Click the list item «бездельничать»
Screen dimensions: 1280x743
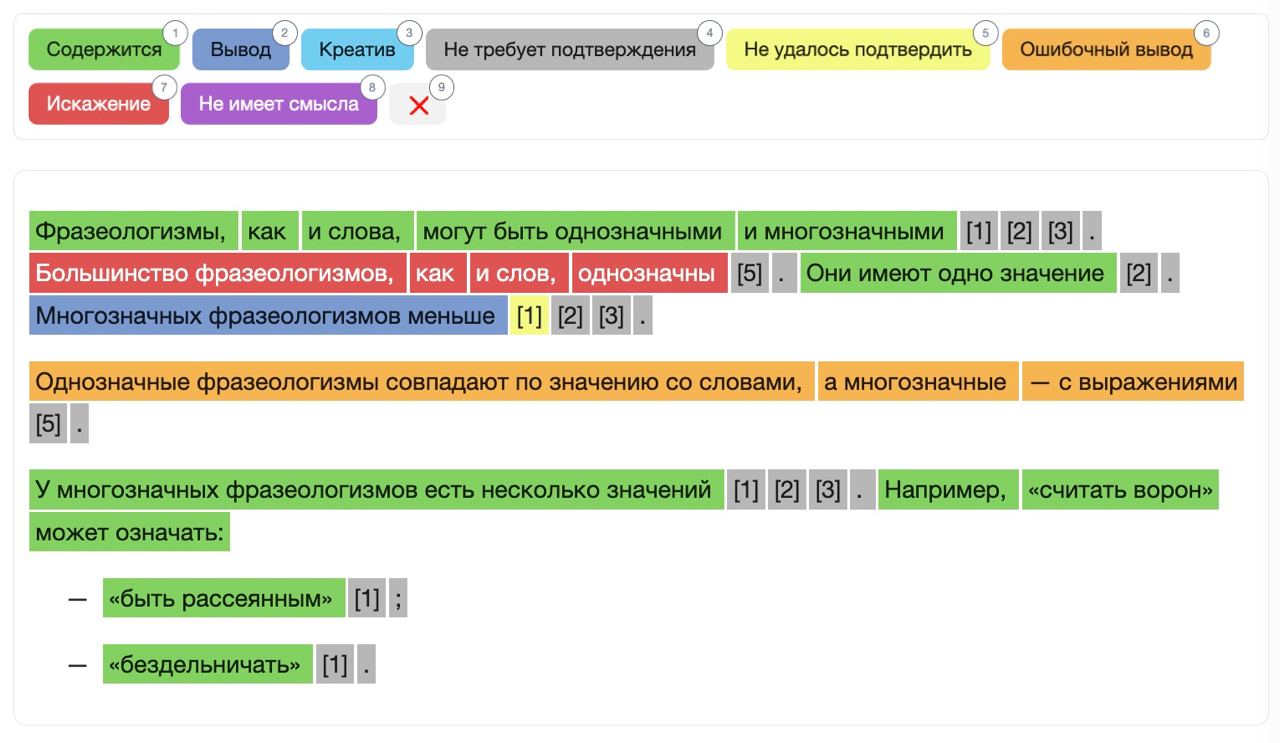click(x=208, y=663)
